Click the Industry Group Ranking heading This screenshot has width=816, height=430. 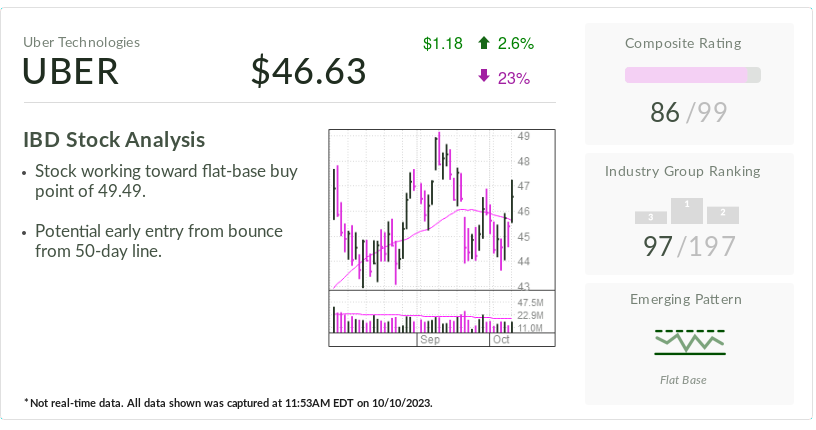[x=689, y=171]
